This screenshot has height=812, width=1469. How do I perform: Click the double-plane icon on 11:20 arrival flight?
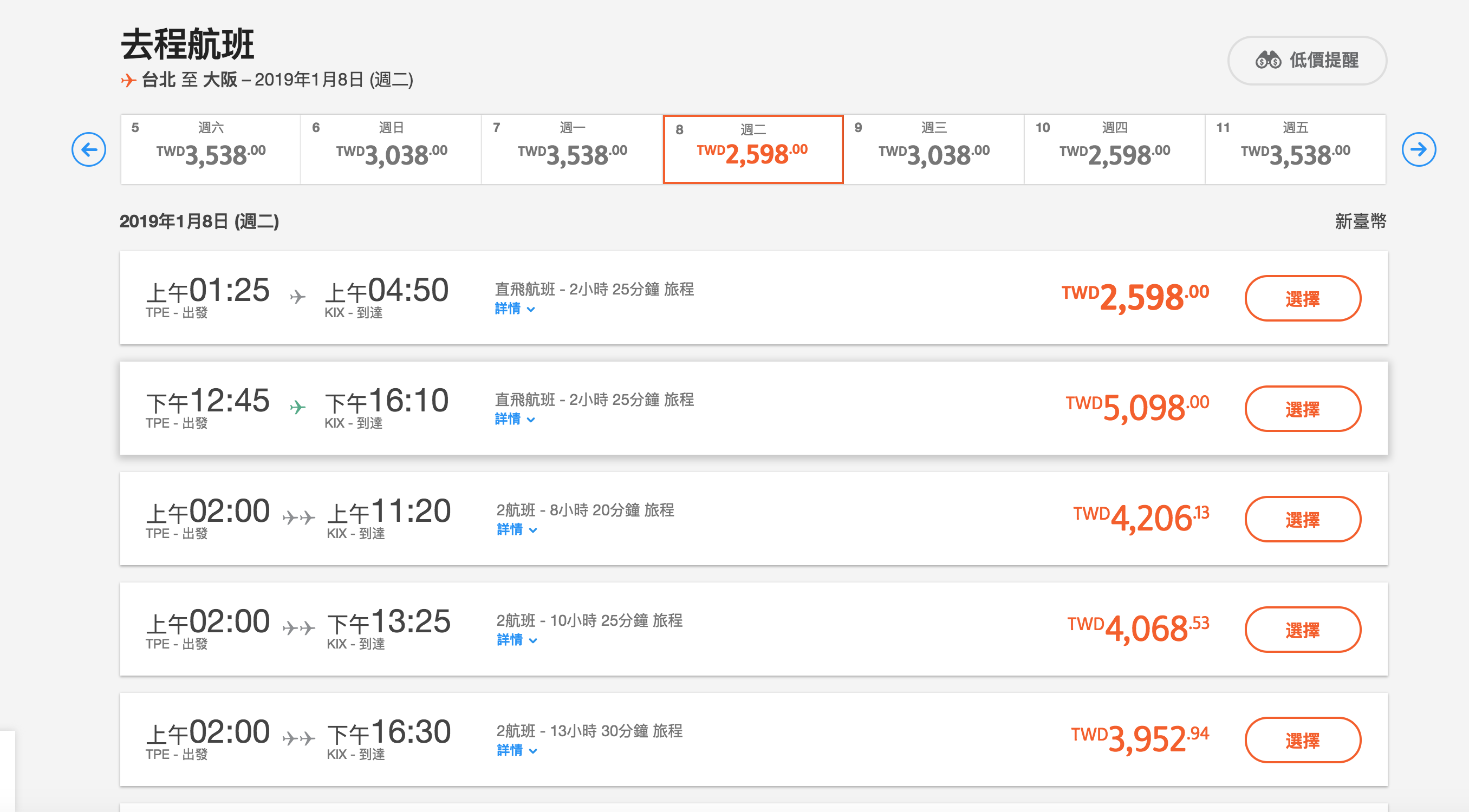[299, 518]
